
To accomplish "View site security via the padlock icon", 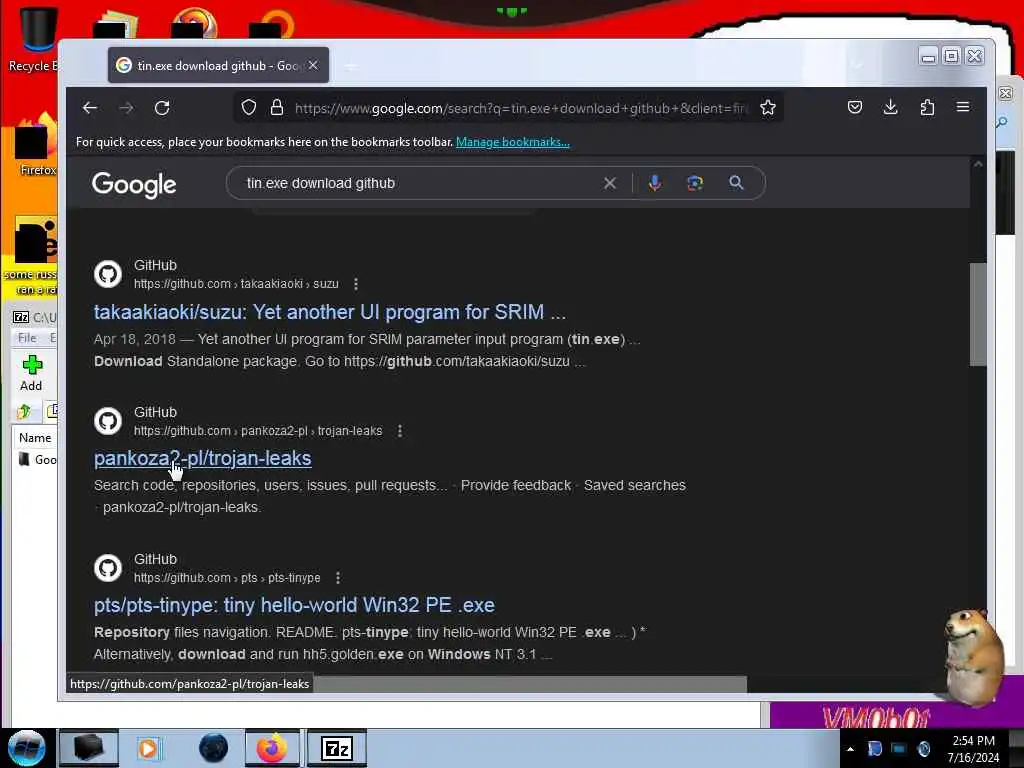I will click(x=277, y=107).
